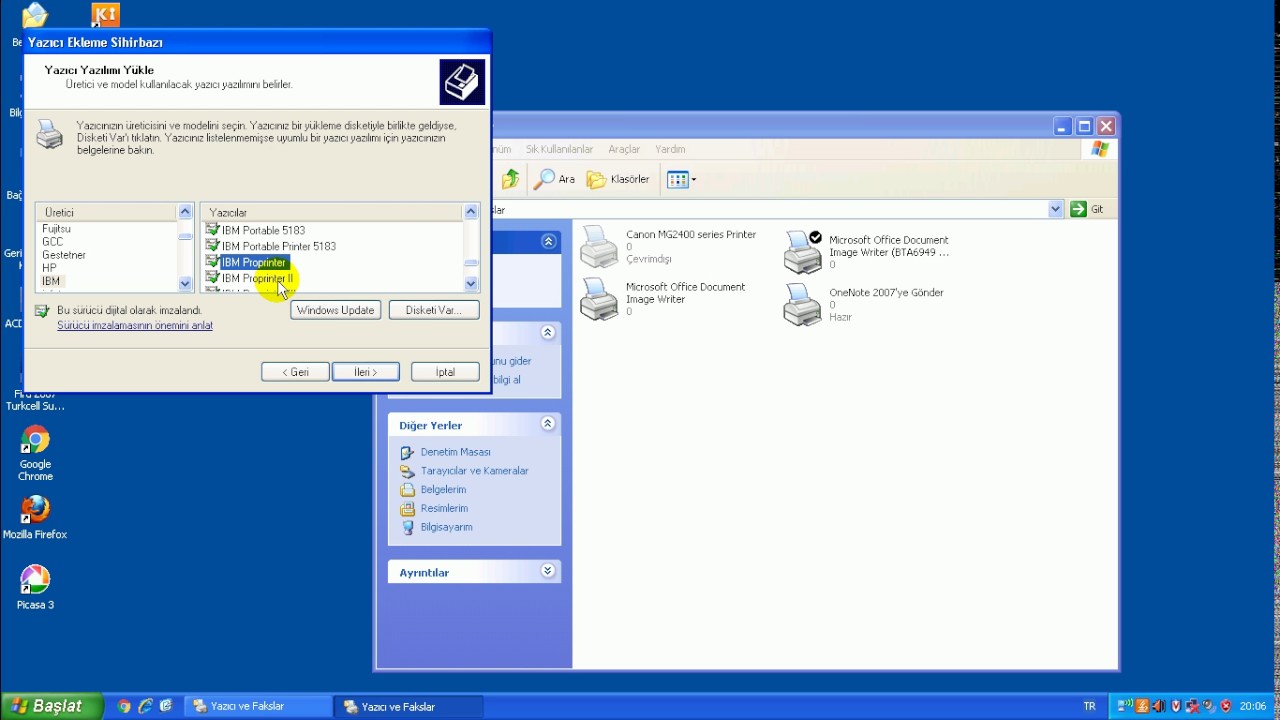The height and width of the screenshot is (720, 1280).
Task: Click Windows Update button in wizard
Action: (x=335, y=310)
